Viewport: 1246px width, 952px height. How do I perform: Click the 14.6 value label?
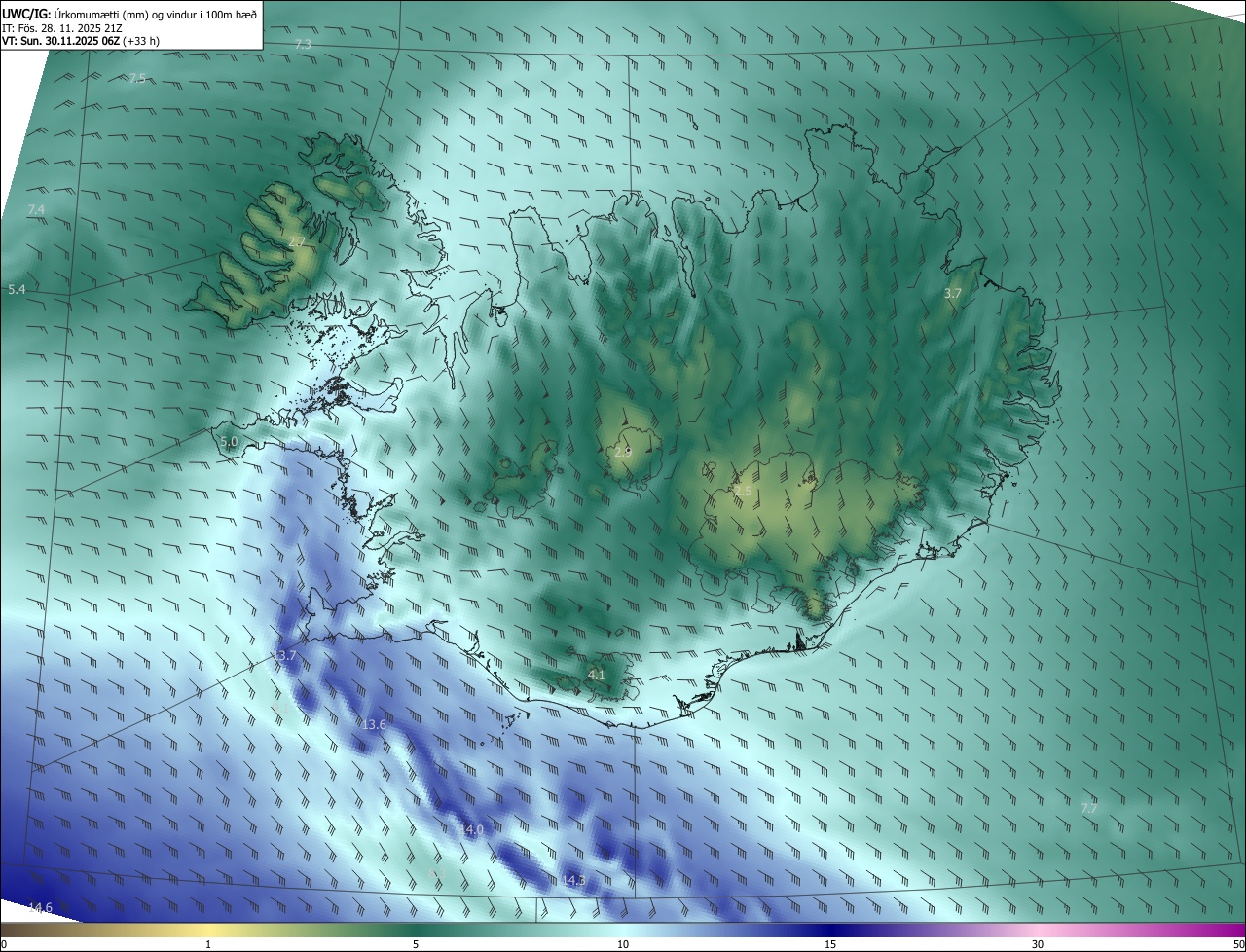point(40,907)
